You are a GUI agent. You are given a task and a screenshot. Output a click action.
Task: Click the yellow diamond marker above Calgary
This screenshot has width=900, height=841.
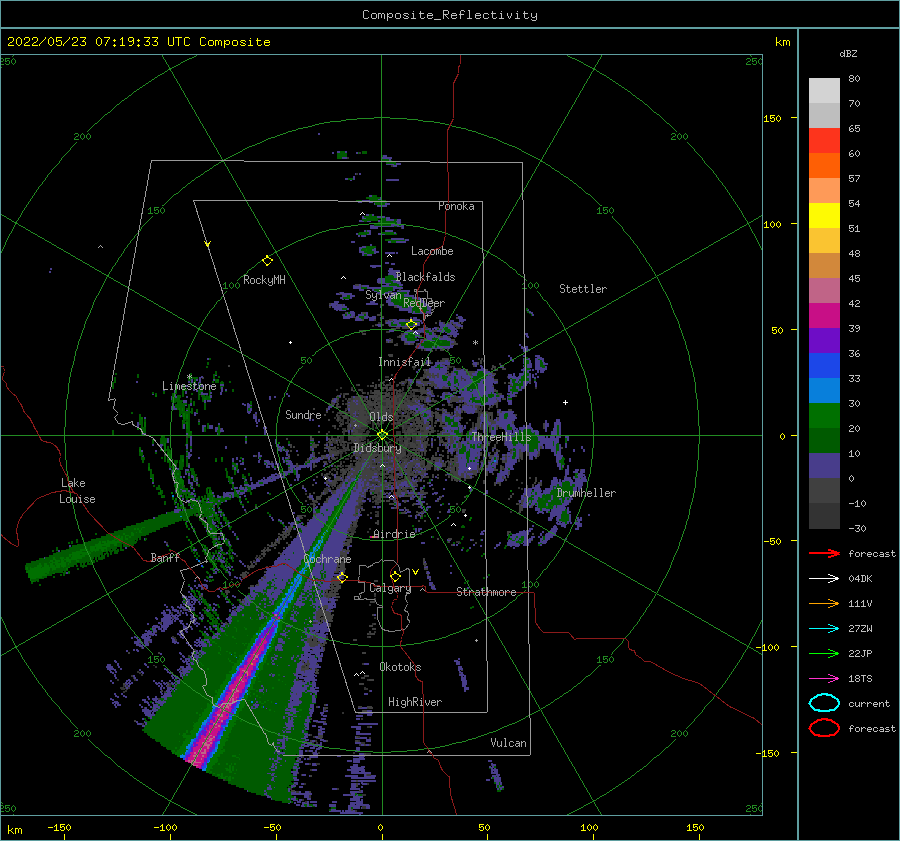coord(395,576)
